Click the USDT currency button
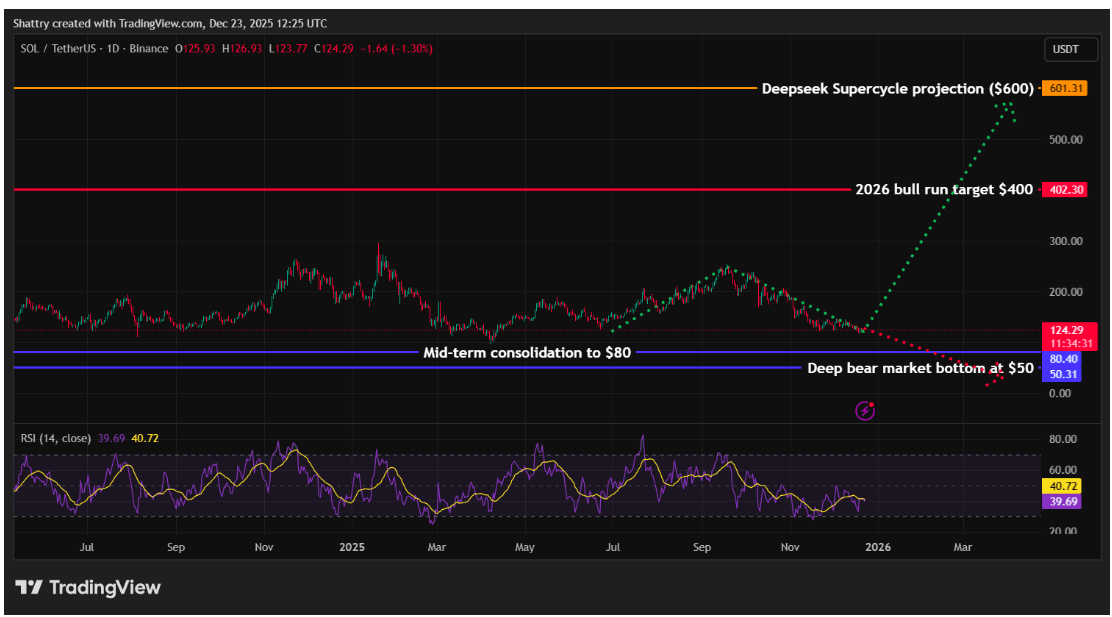Image resolution: width=1112 pixels, height=617 pixels. pos(1070,49)
